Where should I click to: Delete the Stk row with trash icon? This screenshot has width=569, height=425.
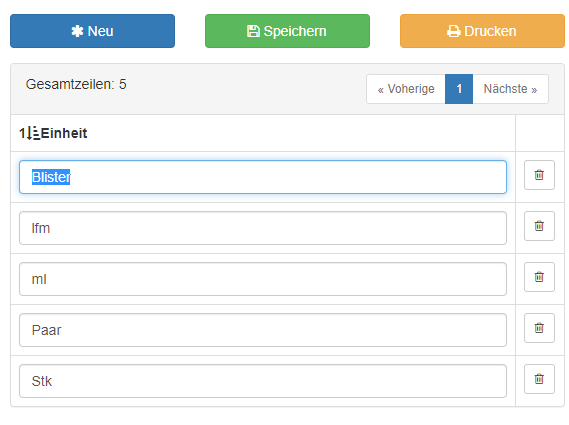pyautogui.click(x=539, y=379)
